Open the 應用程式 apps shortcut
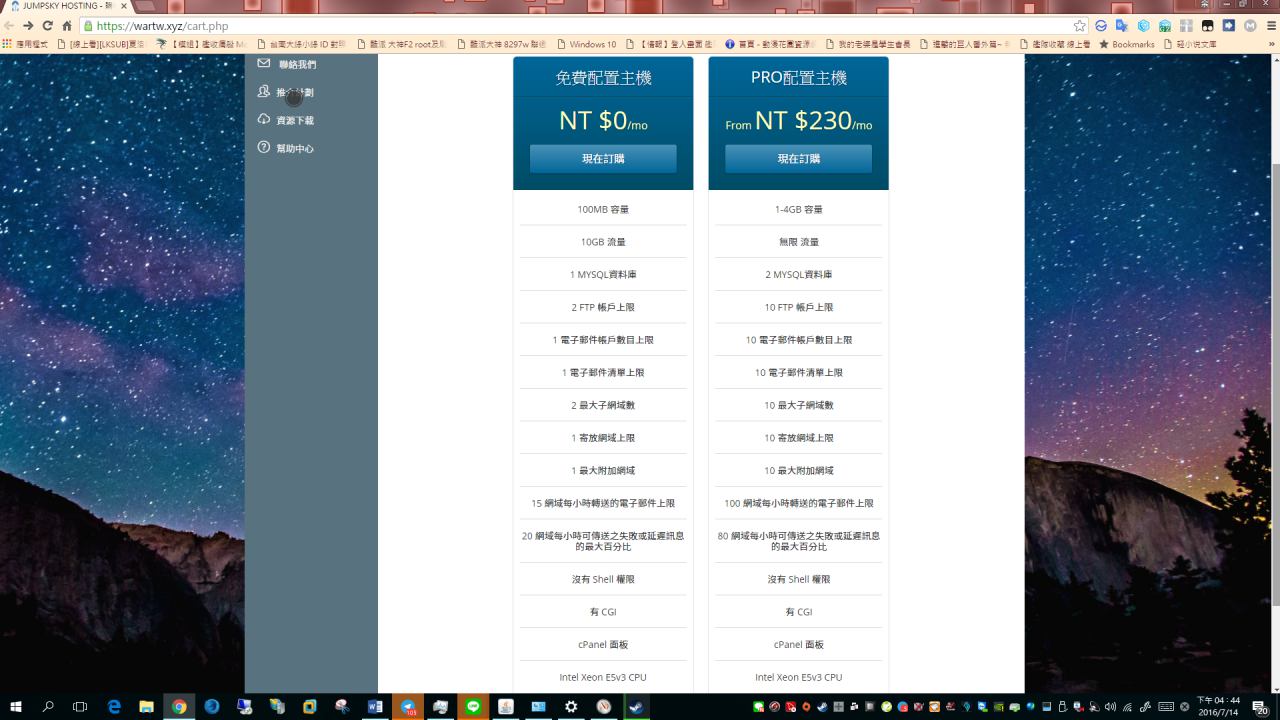Viewport: 1280px width, 720px height. tap(26, 44)
